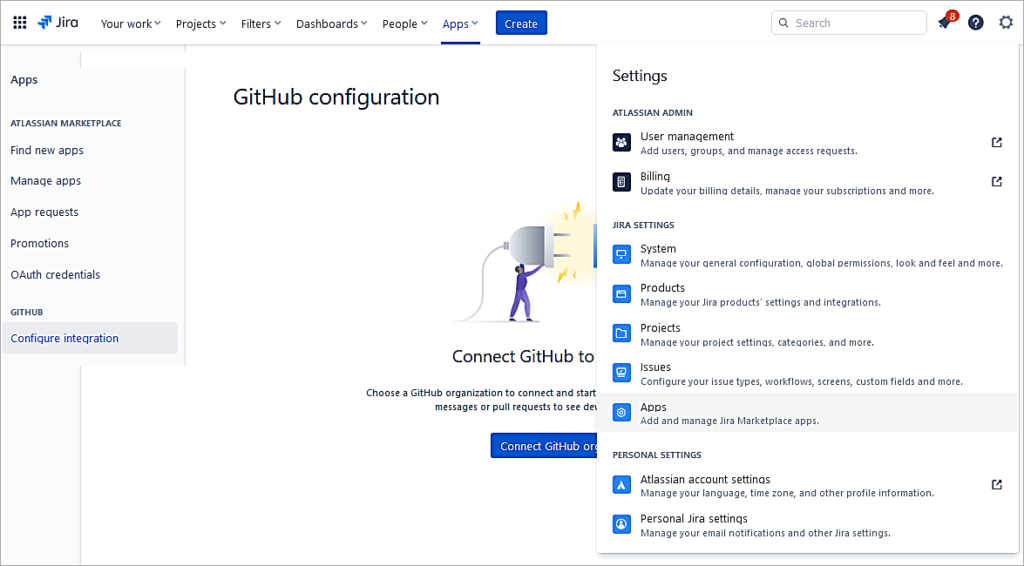Open OAuth credentials in the sidebar

pos(55,274)
